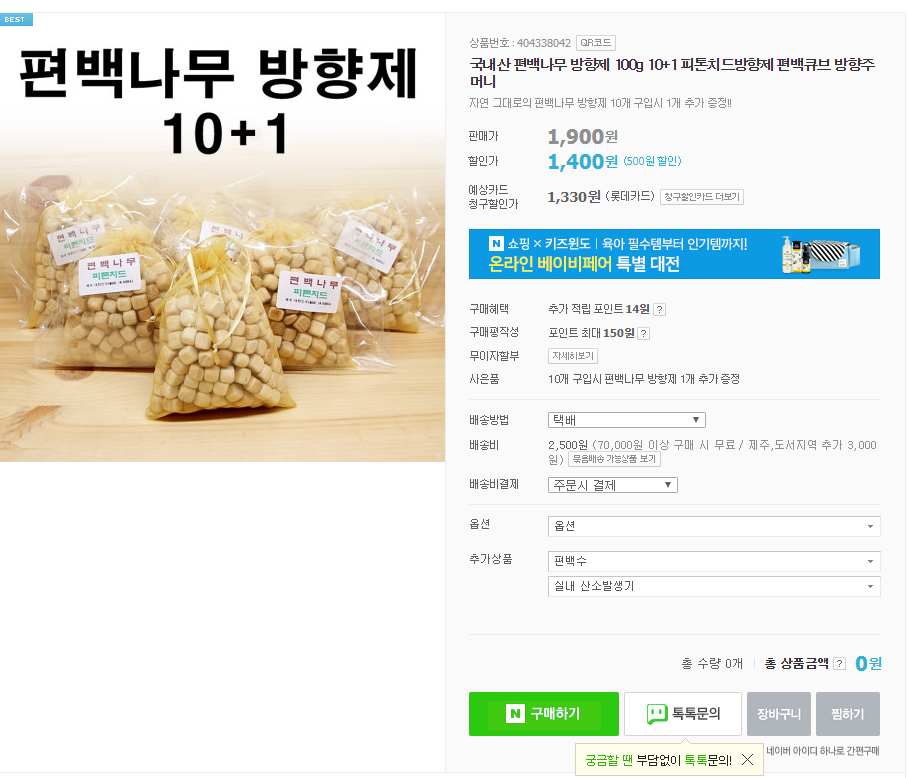
Task: Click the N logo on the purchase button
Action: tap(515, 714)
